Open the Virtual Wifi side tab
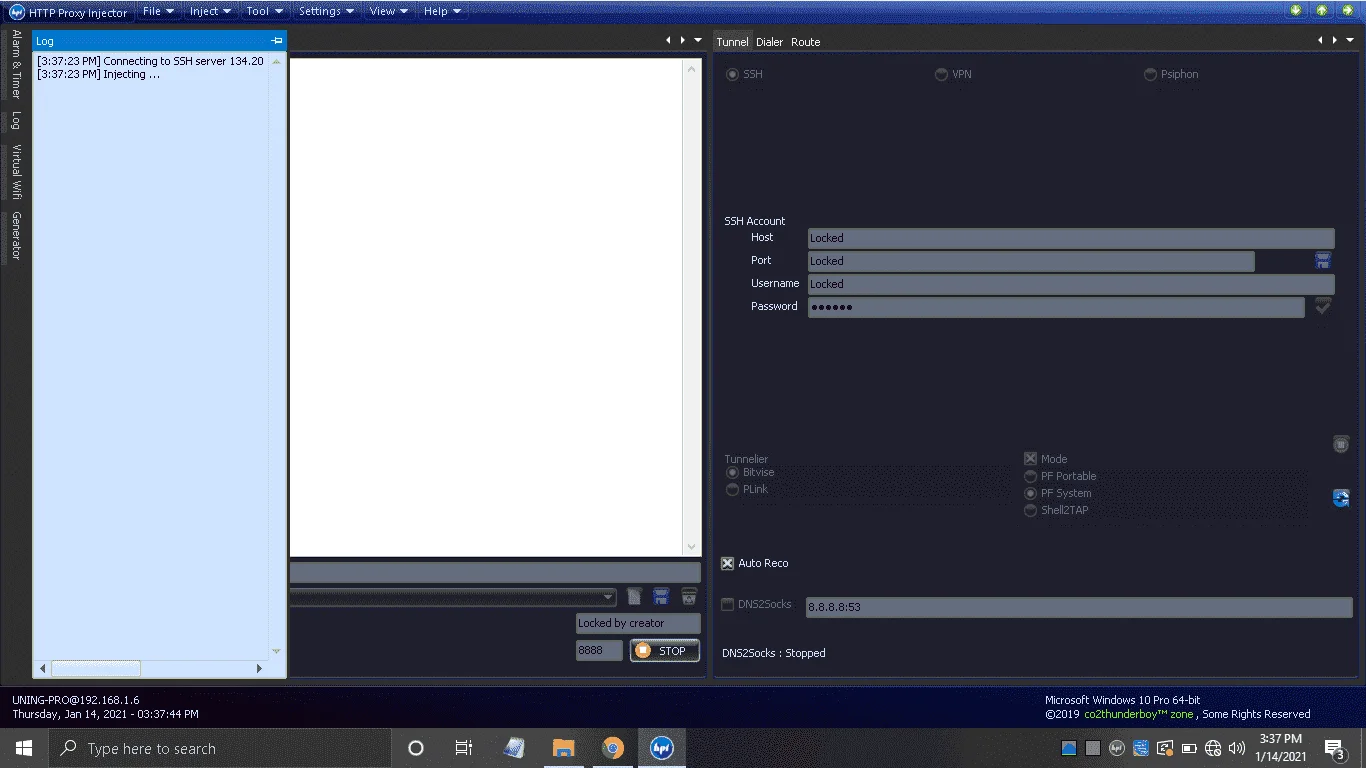Screen dimensions: 1366x768 [16, 171]
